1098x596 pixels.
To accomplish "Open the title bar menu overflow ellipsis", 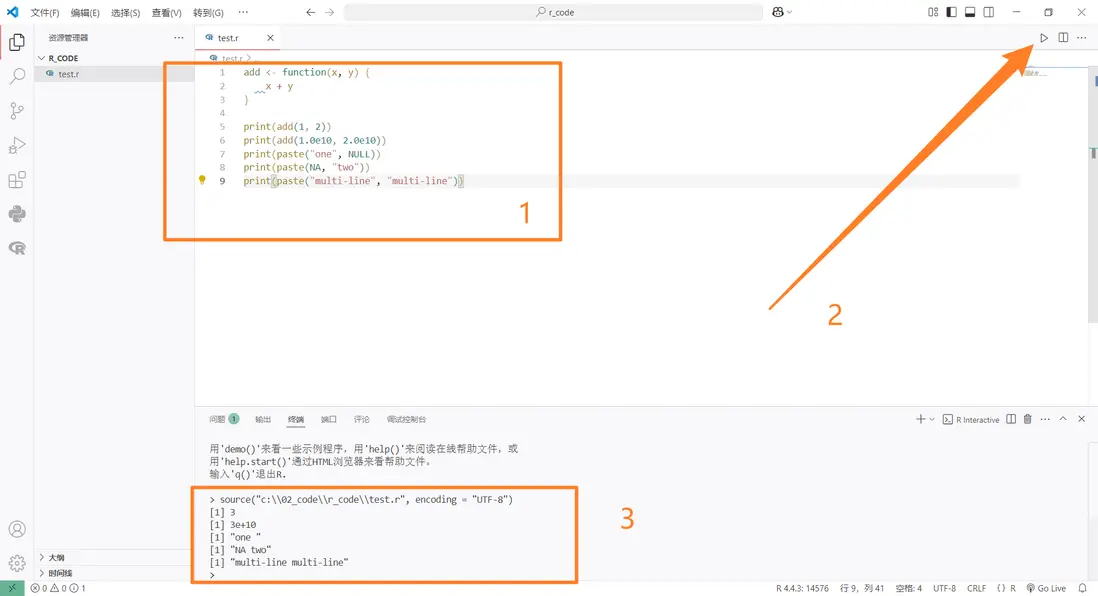I will (x=243, y=12).
